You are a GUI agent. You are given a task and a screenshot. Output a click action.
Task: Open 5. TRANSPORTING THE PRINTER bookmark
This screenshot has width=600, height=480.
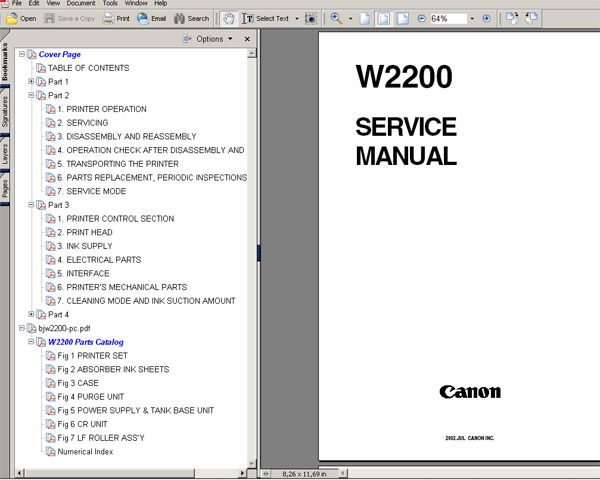point(118,164)
